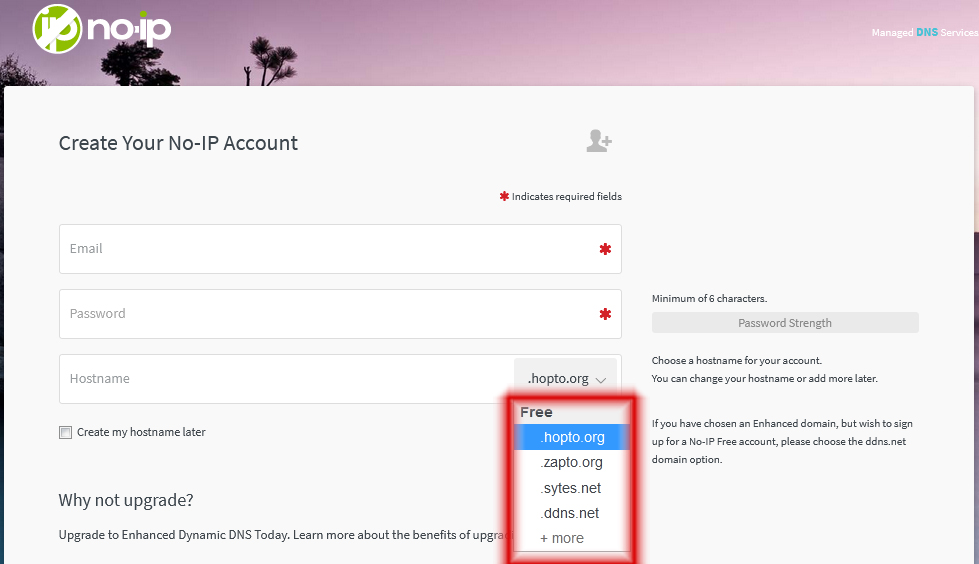Click the Free group header
This screenshot has width=979, height=564.
point(536,412)
